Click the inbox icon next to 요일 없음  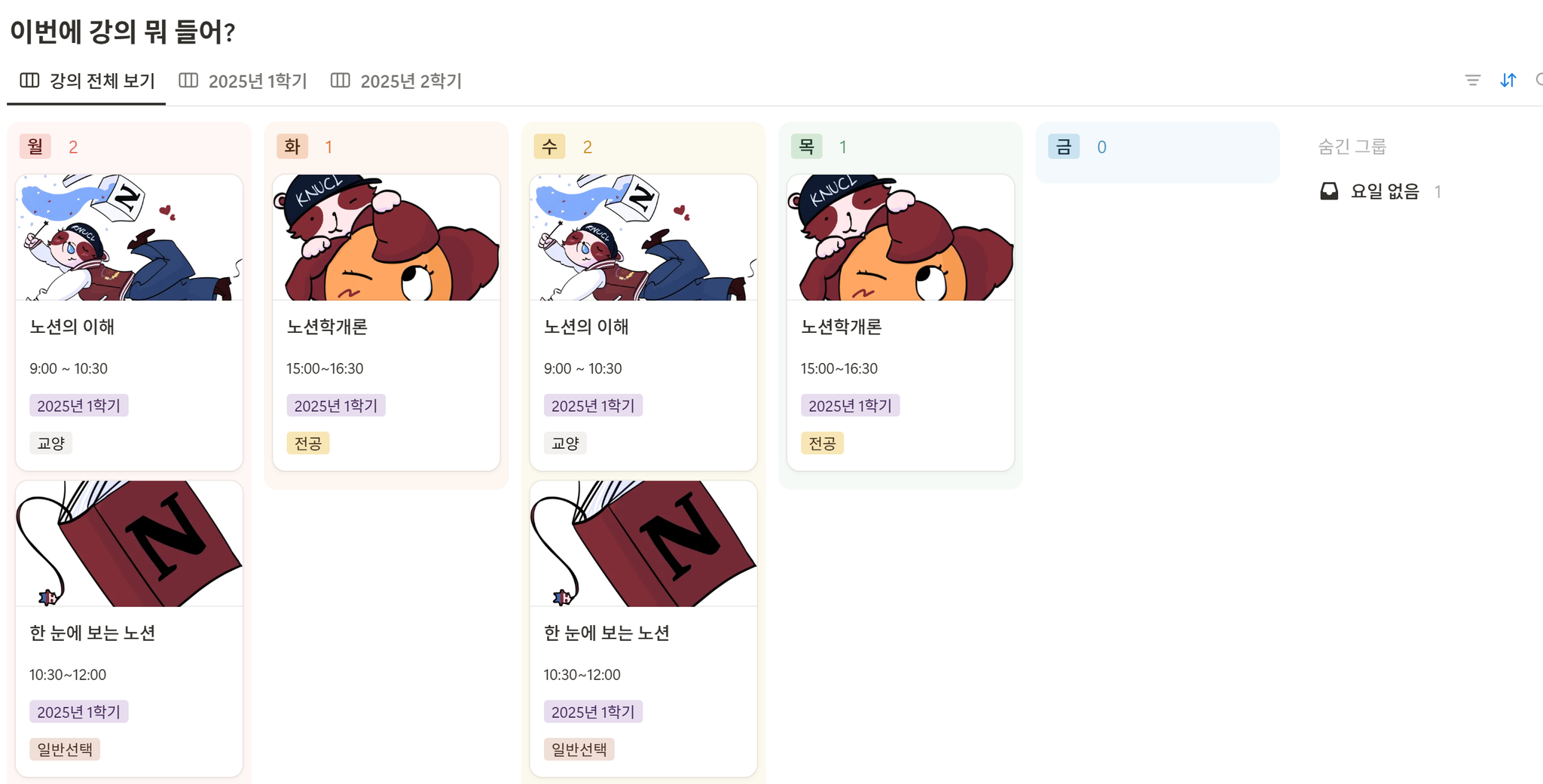click(x=1329, y=191)
